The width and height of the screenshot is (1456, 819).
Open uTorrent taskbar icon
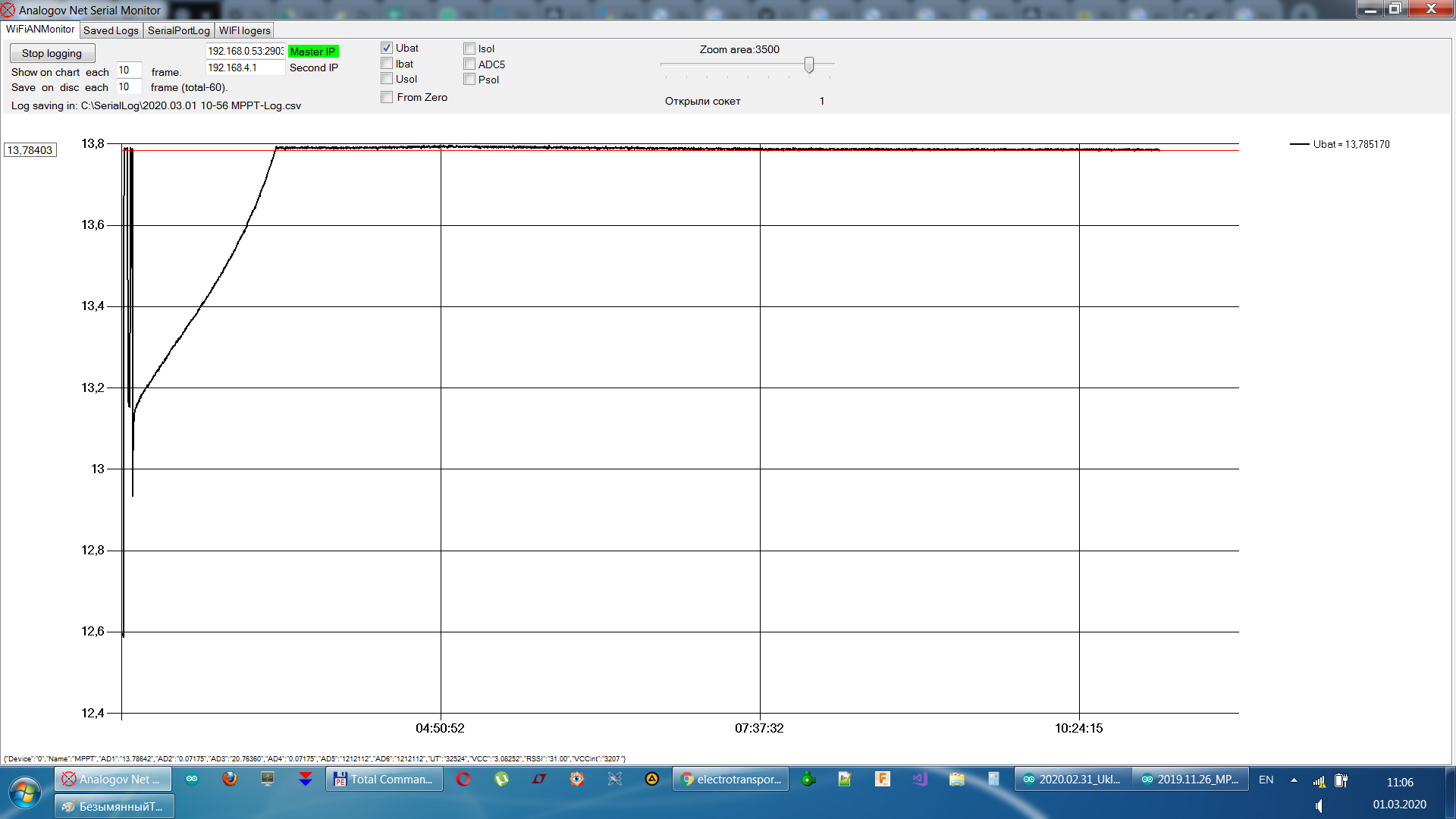click(x=501, y=779)
